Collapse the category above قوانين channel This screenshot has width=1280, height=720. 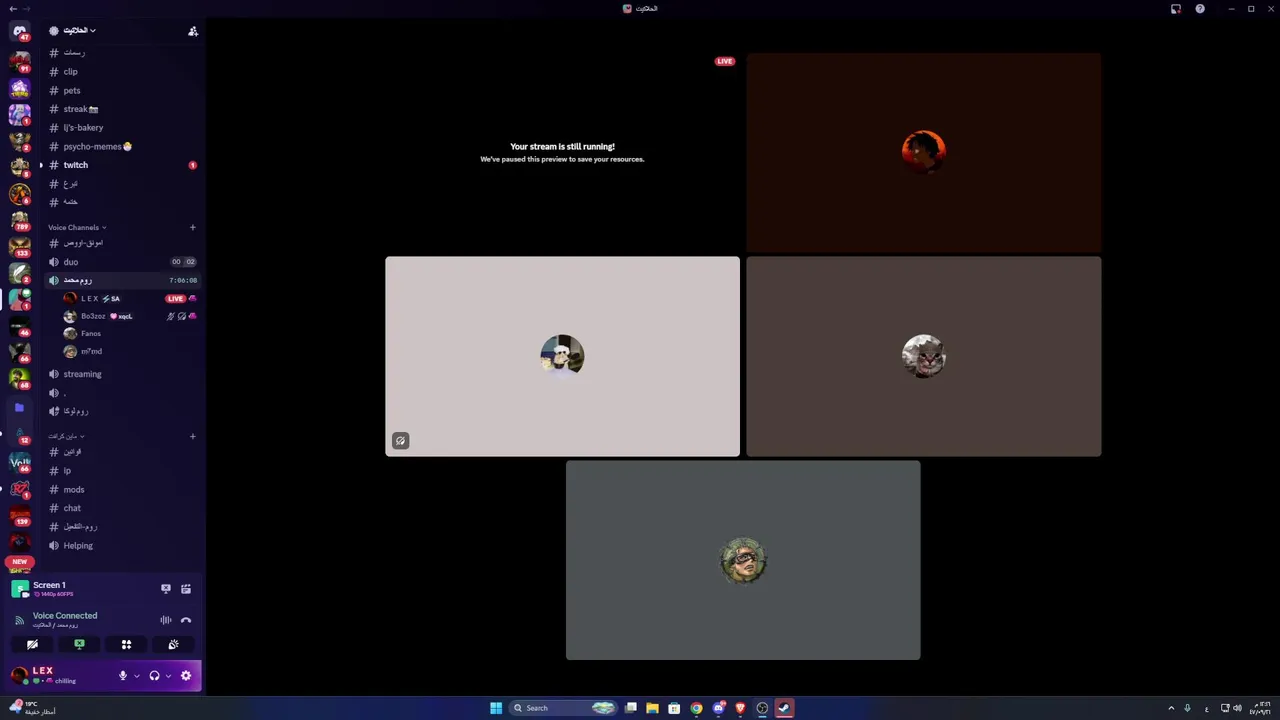[x=66, y=436]
